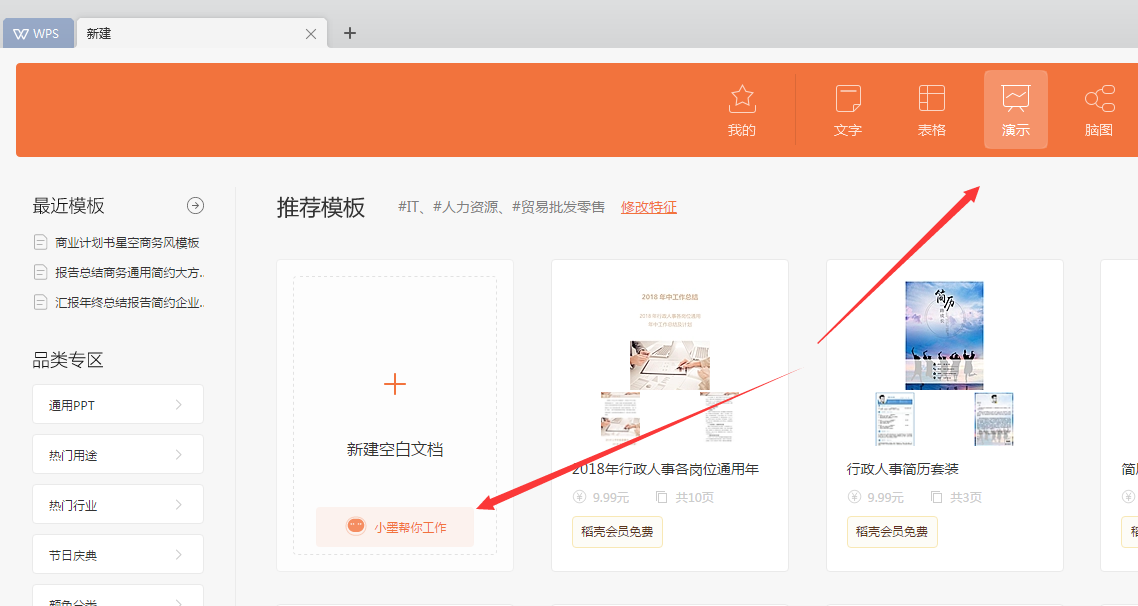Click document icon beside 商业计划书星空商务风模板
This screenshot has width=1138, height=606.
[x=41, y=242]
